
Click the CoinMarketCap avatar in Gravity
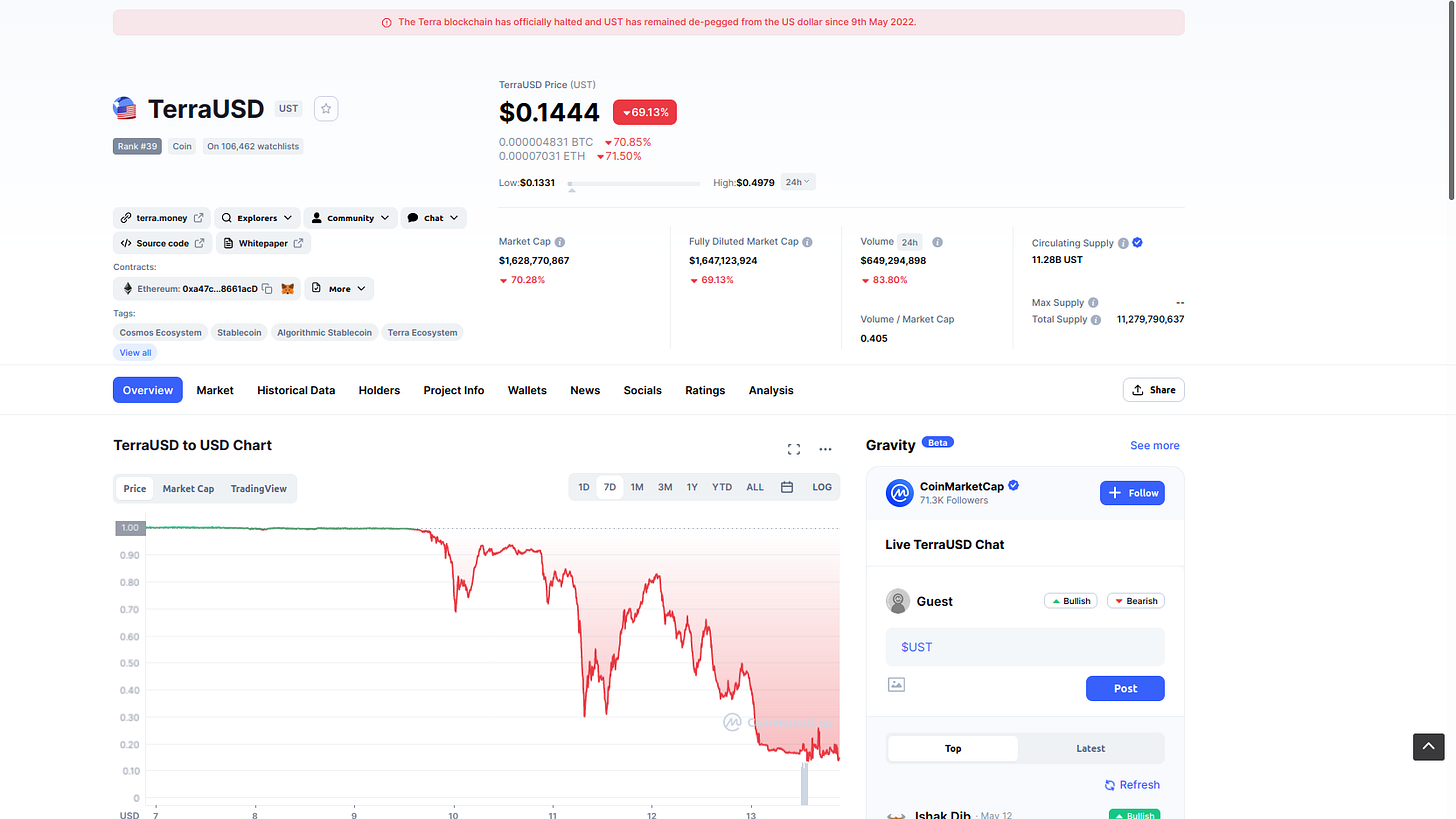(900, 492)
